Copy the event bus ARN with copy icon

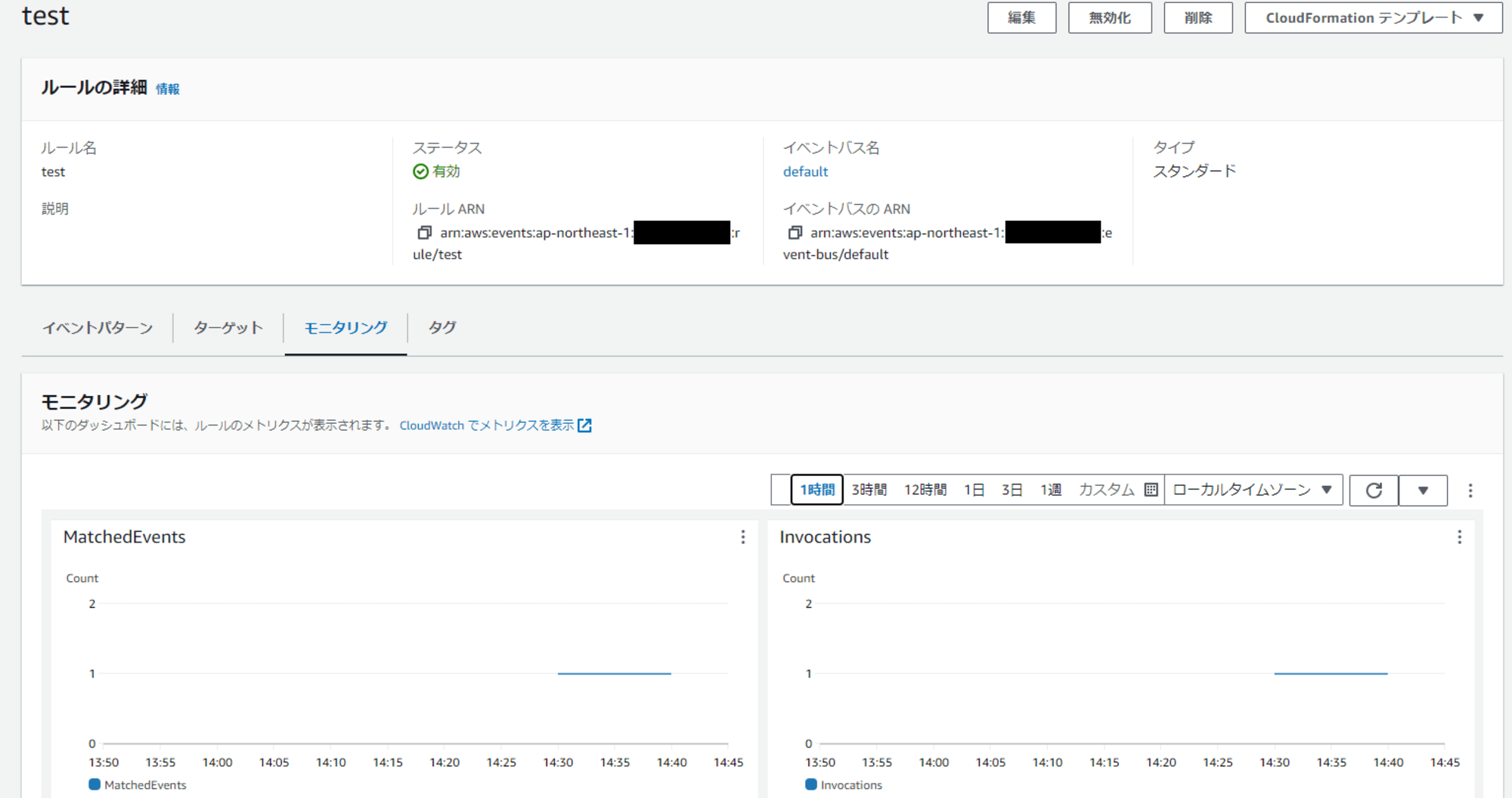795,233
